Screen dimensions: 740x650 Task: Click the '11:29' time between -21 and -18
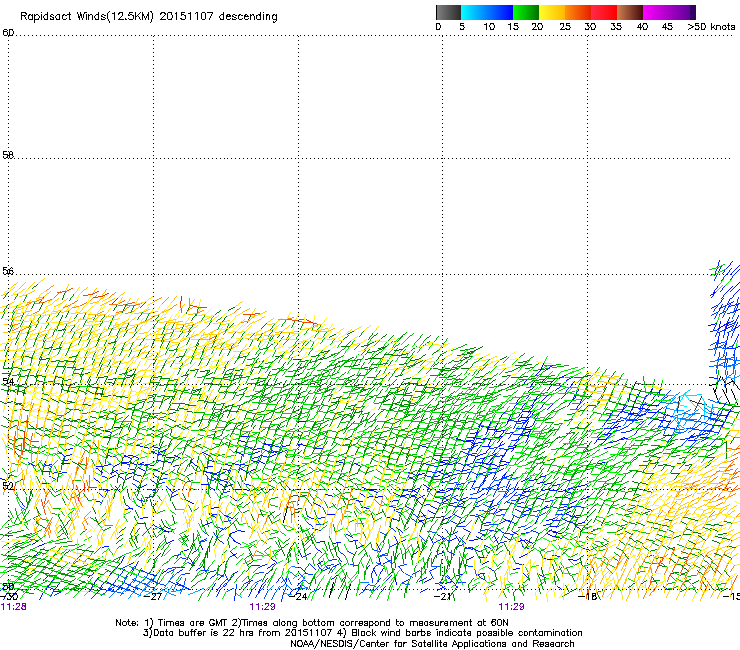(x=512, y=607)
